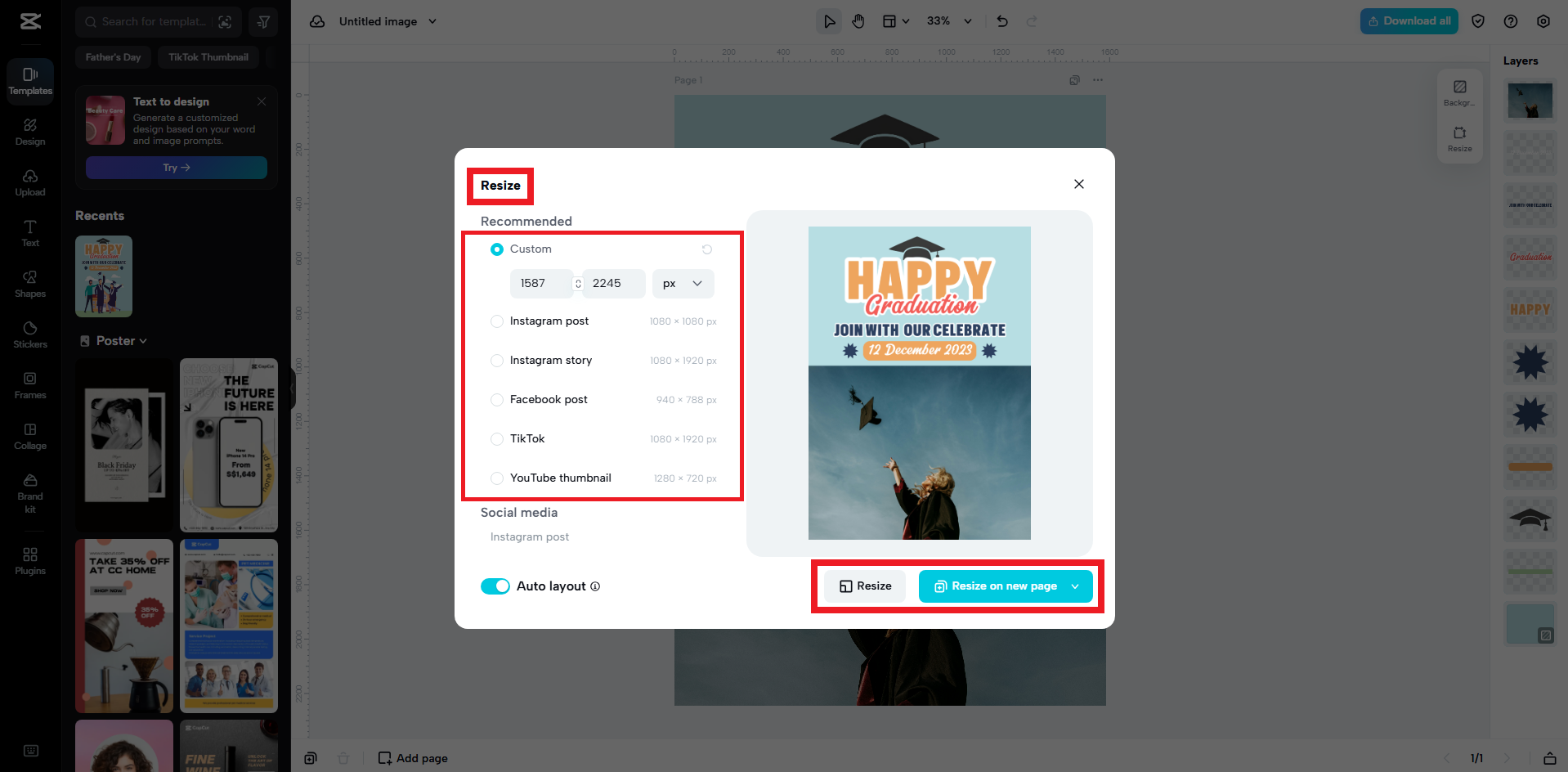Viewport: 1568px width, 772px height.
Task: Open the Brand kit panel
Action: (x=30, y=493)
